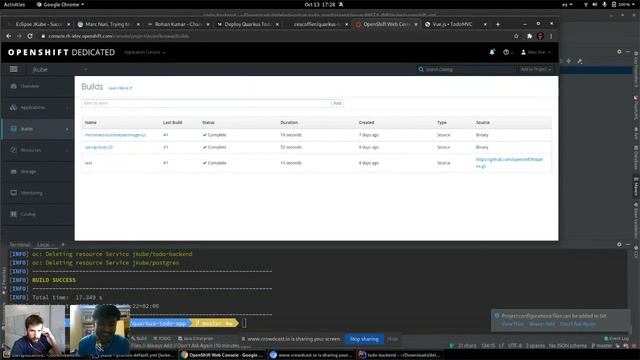Click Don't Ask Again in IDE notification
Image resolution: width=640 pixels, height=360 pixels.
[x=577, y=324]
